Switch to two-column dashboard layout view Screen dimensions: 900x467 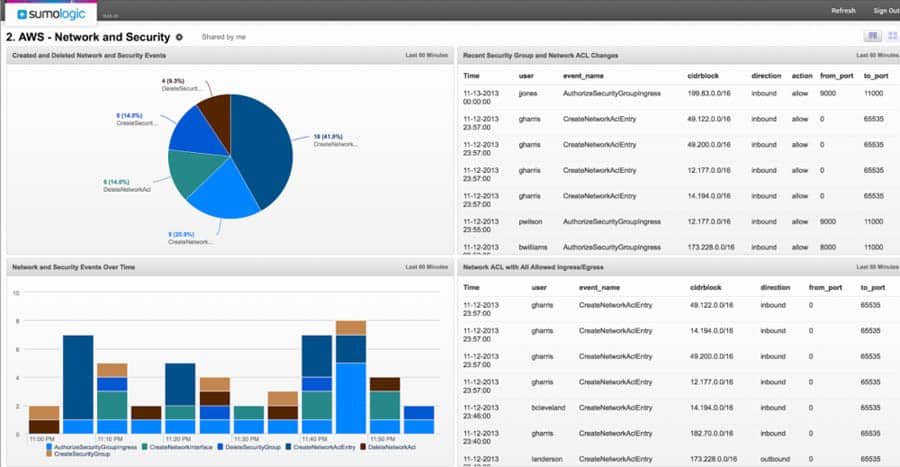pos(872,36)
